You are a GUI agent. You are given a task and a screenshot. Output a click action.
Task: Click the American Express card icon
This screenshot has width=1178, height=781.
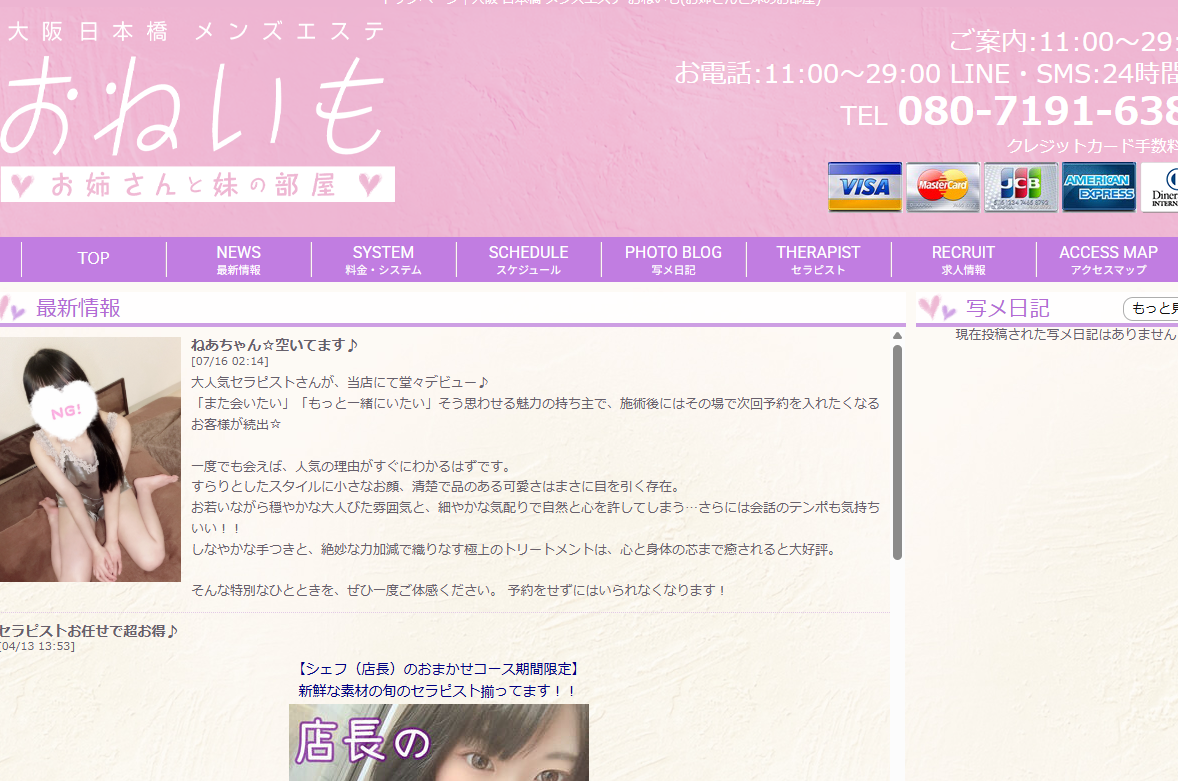pyautogui.click(x=1099, y=187)
